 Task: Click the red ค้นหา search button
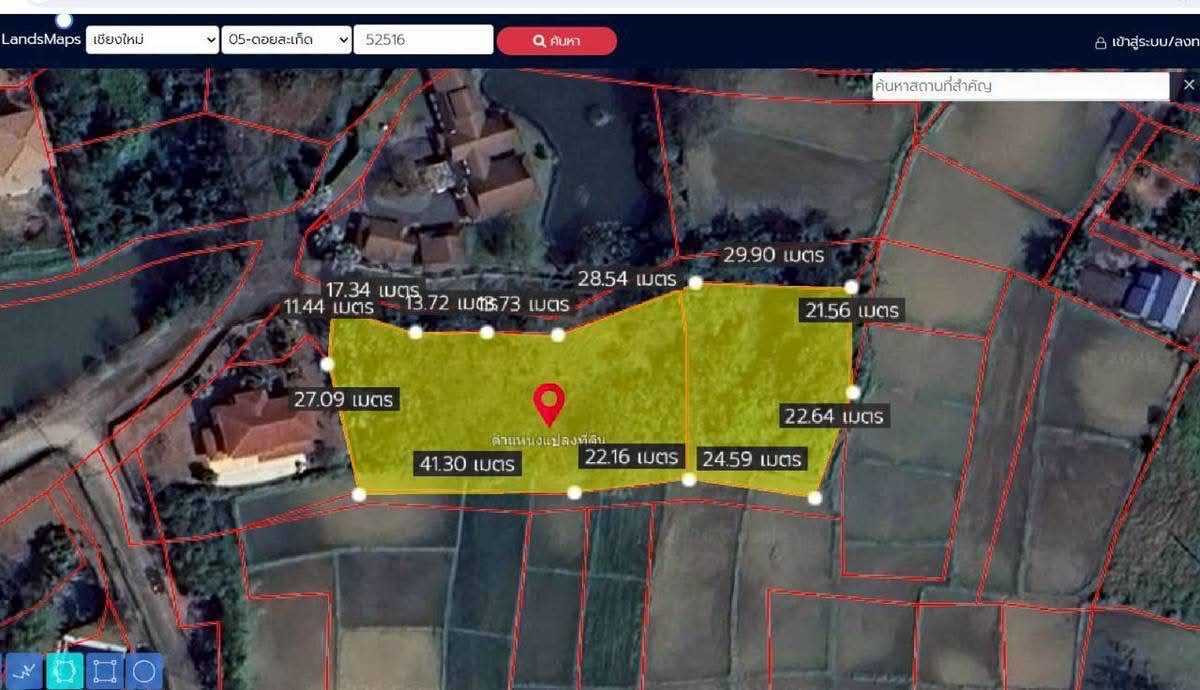pyautogui.click(x=557, y=41)
